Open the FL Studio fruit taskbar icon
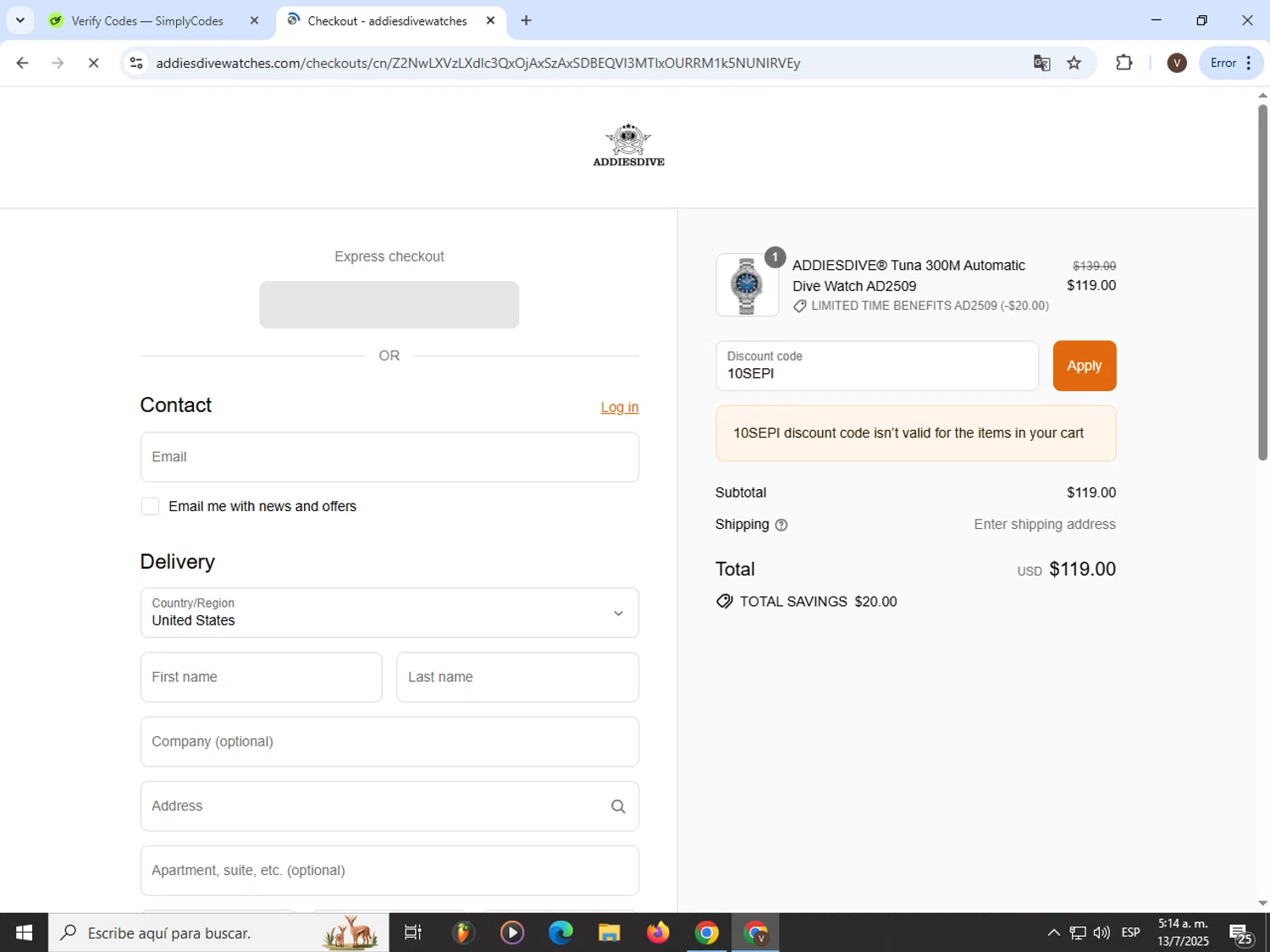 pyautogui.click(x=462, y=933)
